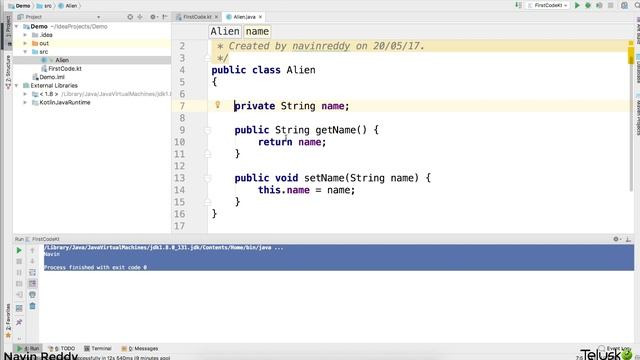Click the Process finished with exit code line
The width and height of the screenshot is (640, 360).
click(96, 268)
